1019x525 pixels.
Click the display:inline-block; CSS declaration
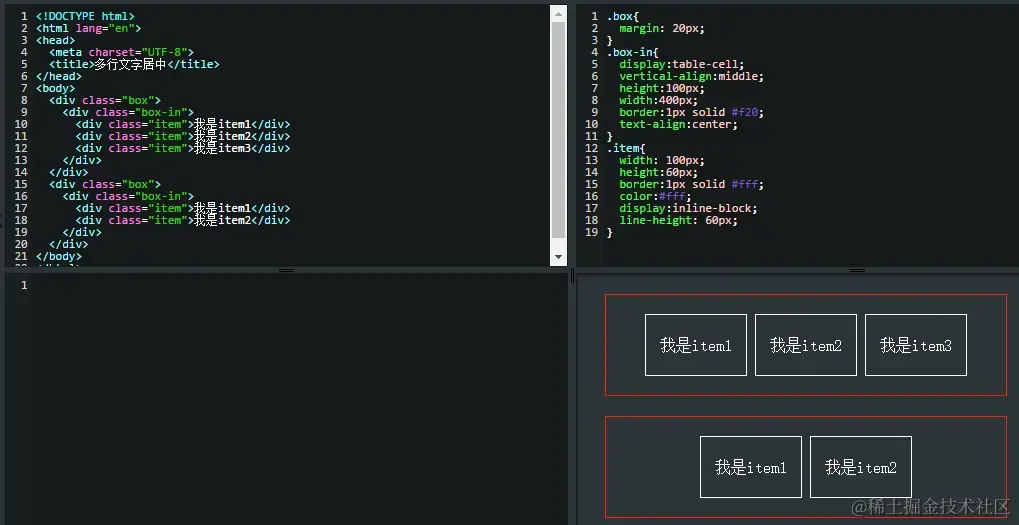pyautogui.click(x=688, y=209)
